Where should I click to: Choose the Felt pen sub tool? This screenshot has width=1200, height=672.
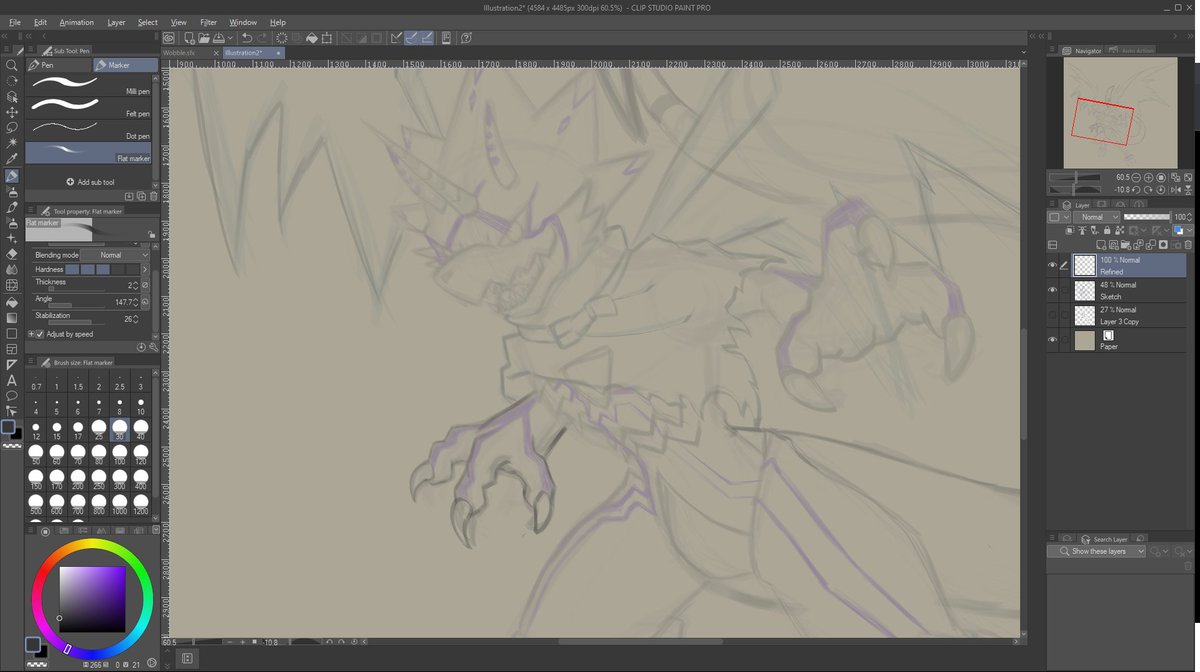(89, 107)
